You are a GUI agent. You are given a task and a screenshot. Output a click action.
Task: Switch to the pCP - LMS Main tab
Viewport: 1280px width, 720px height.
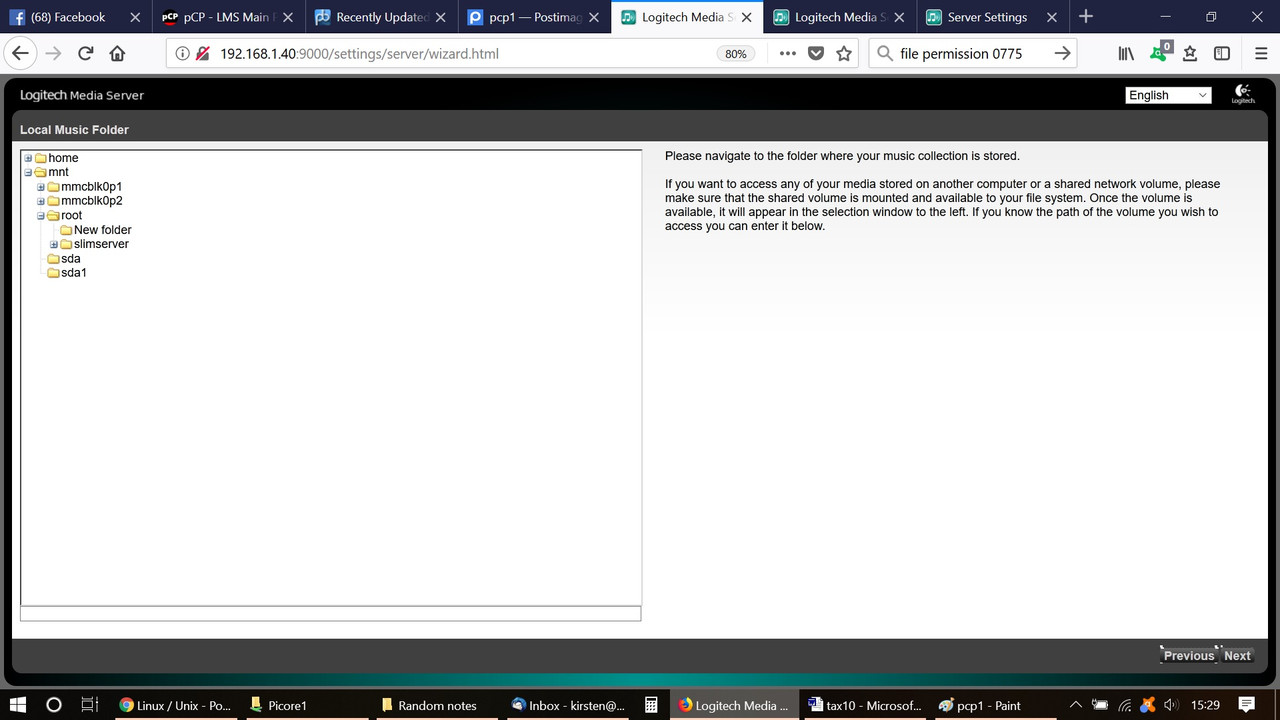227,17
